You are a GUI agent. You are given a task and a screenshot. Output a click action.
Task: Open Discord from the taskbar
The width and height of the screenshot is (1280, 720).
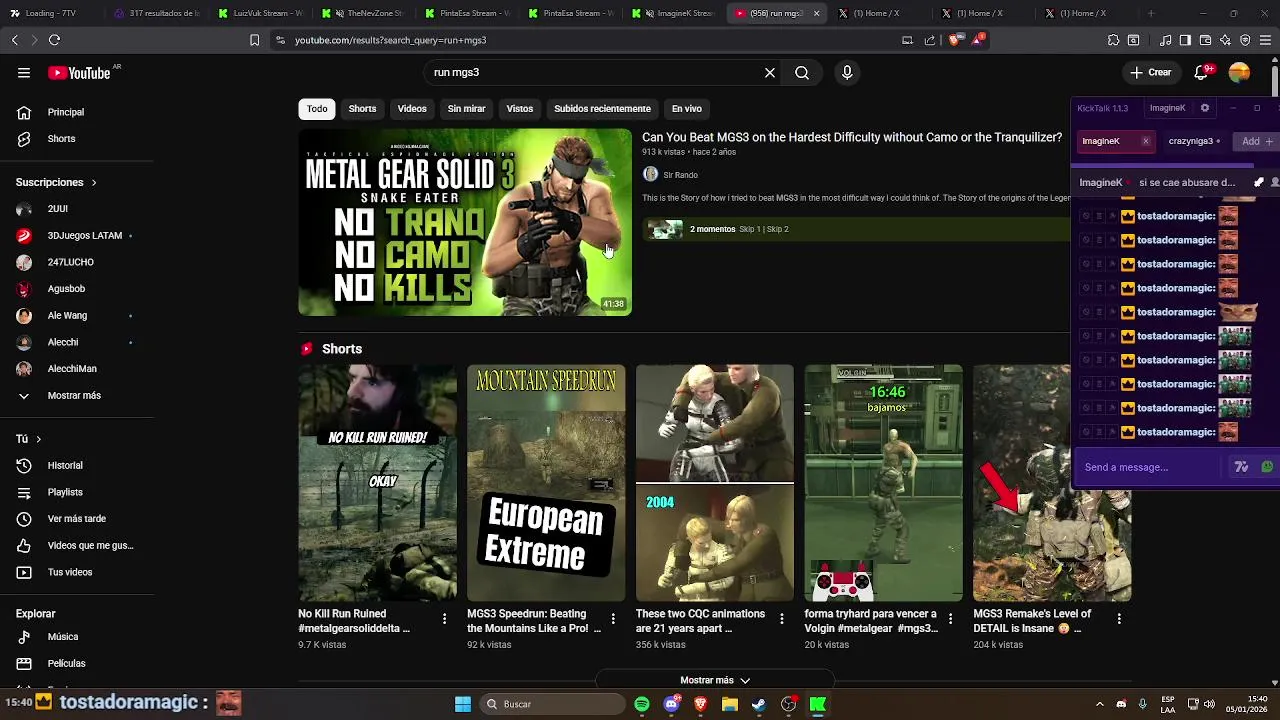click(672, 704)
